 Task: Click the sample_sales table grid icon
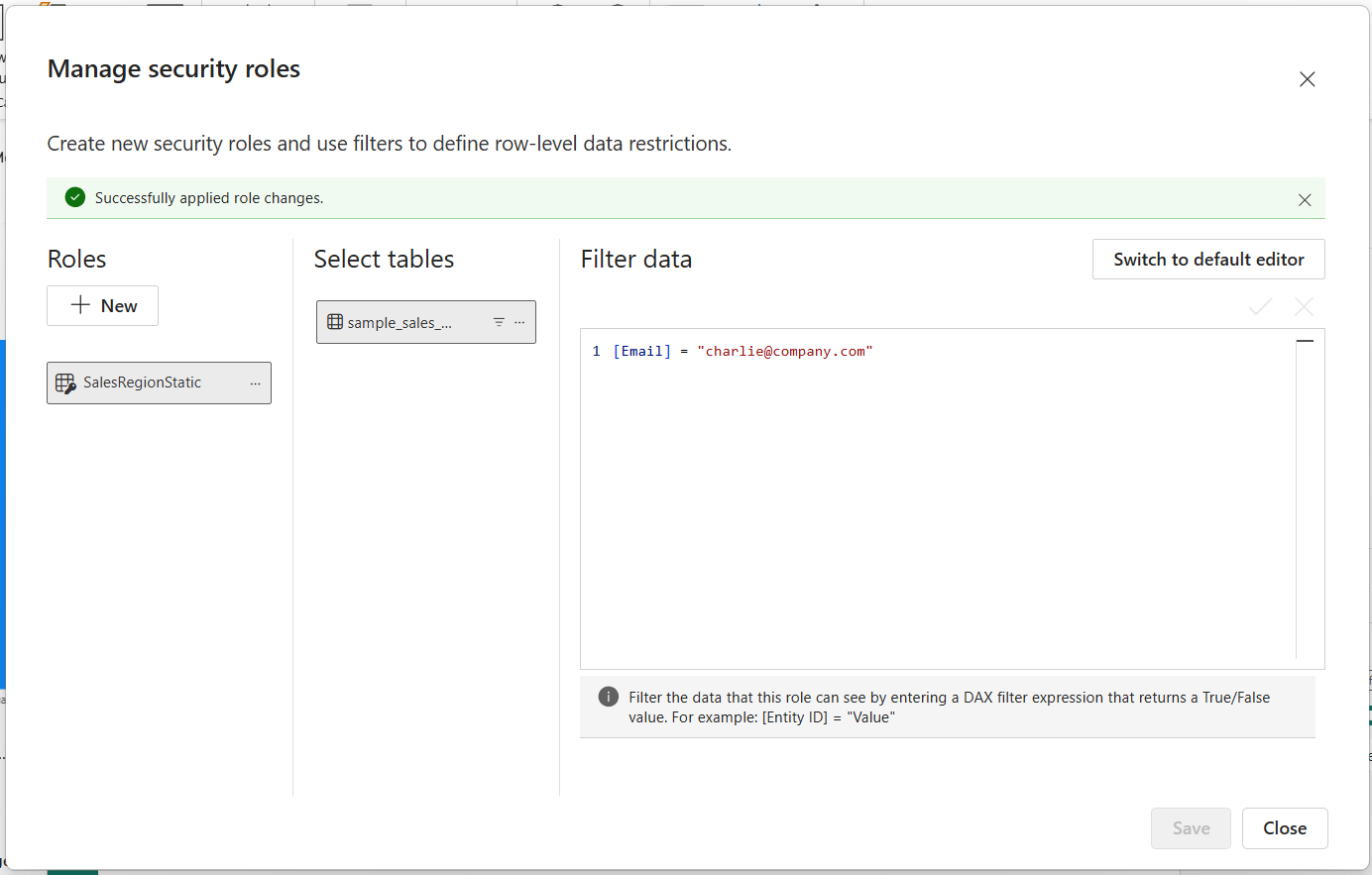click(335, 322)
